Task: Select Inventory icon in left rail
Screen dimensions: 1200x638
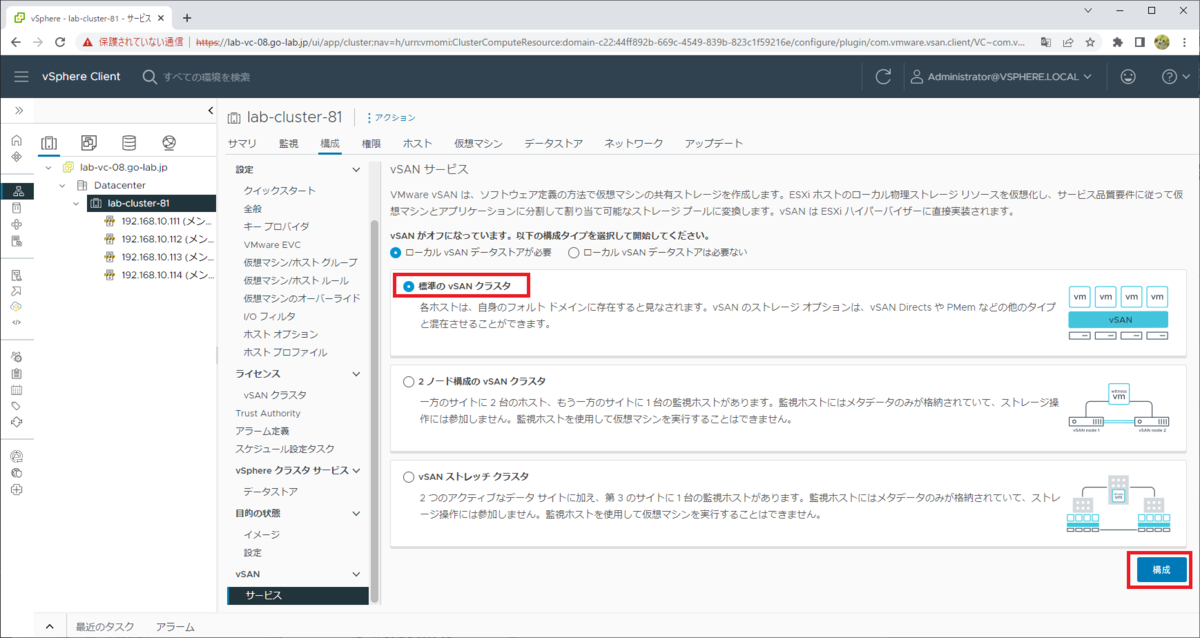Action: click(16, 191)
